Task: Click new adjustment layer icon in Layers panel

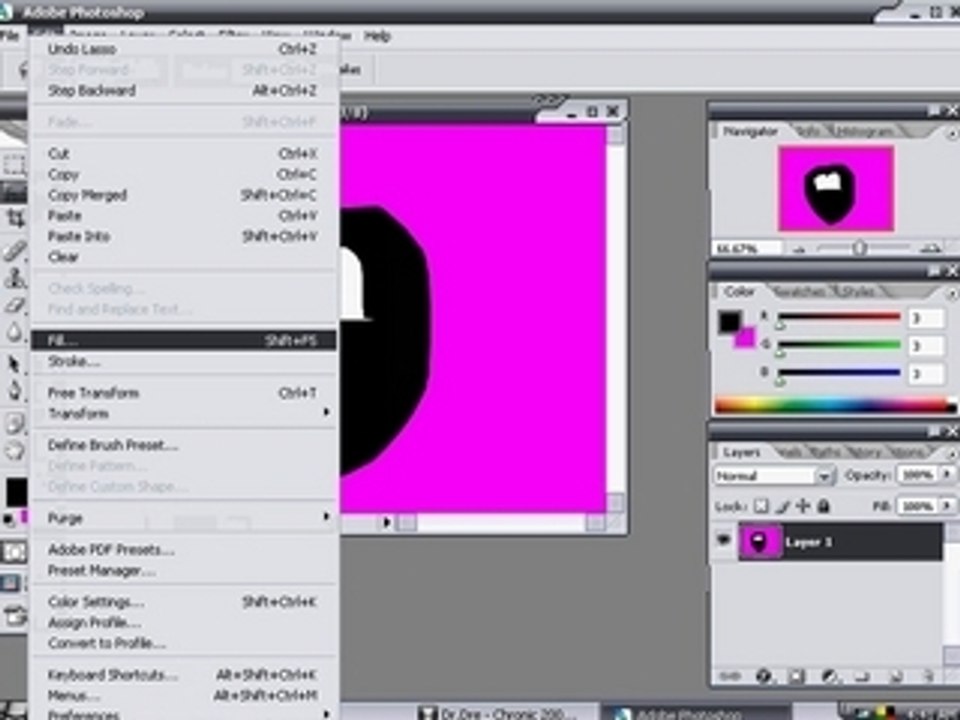Action: tap(829, 676)
